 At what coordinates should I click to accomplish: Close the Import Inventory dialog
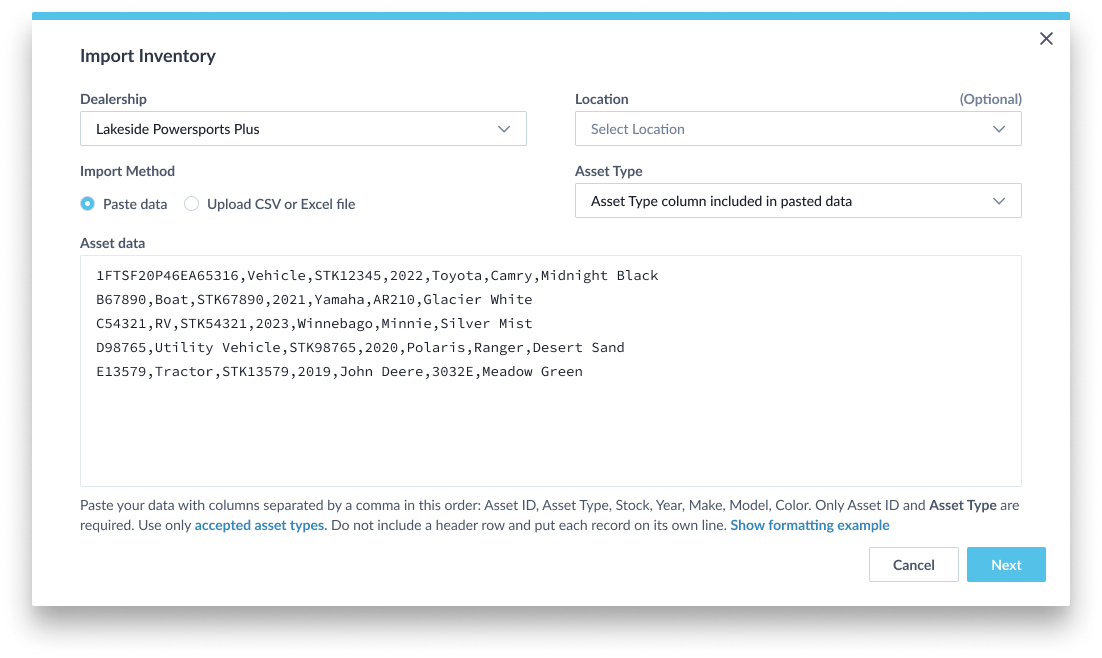click(1046, 39)
